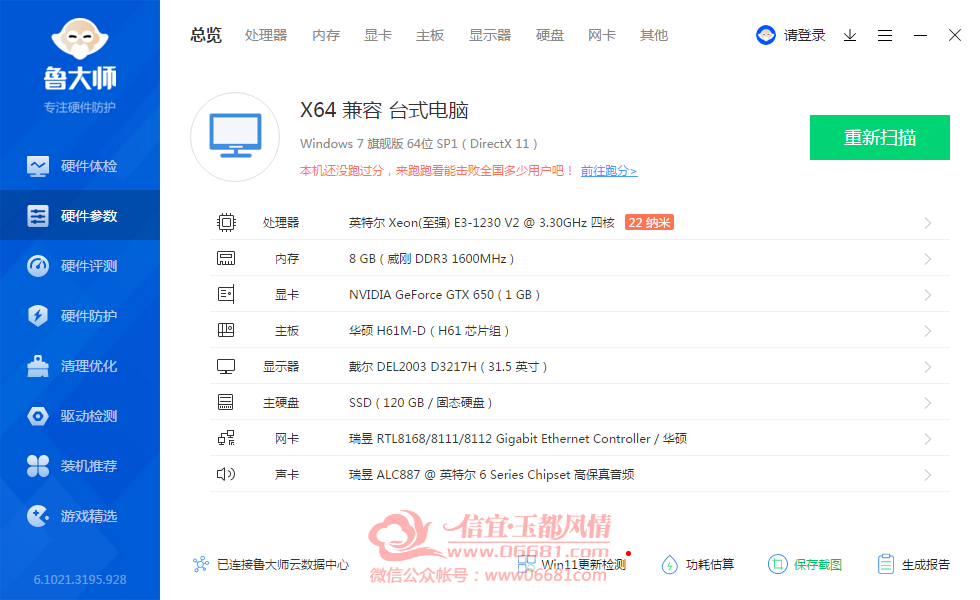Expand the 主硬盘 row chevron
This screenshot has width=980, height=600.
[x=928, y=403]
